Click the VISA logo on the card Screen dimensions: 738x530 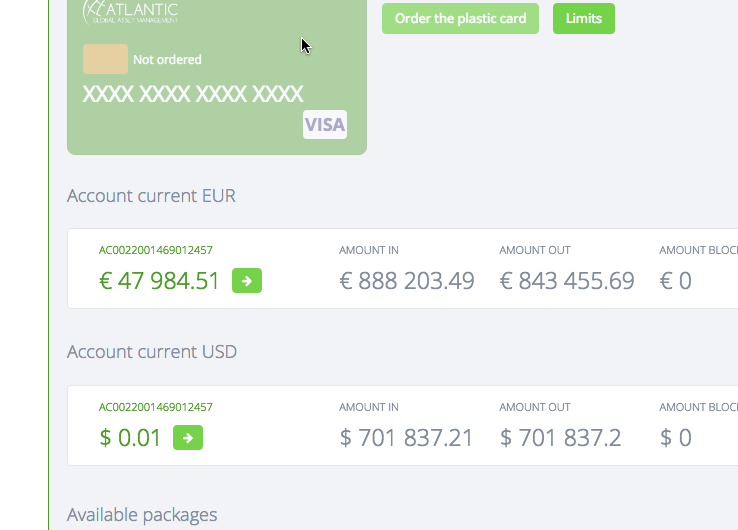324,124
